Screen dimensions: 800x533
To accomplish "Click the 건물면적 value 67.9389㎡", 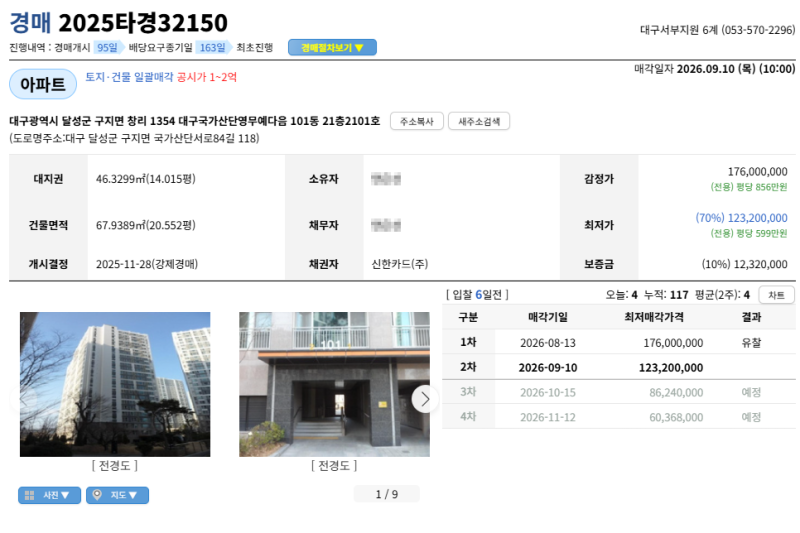I will coord(145,225).
